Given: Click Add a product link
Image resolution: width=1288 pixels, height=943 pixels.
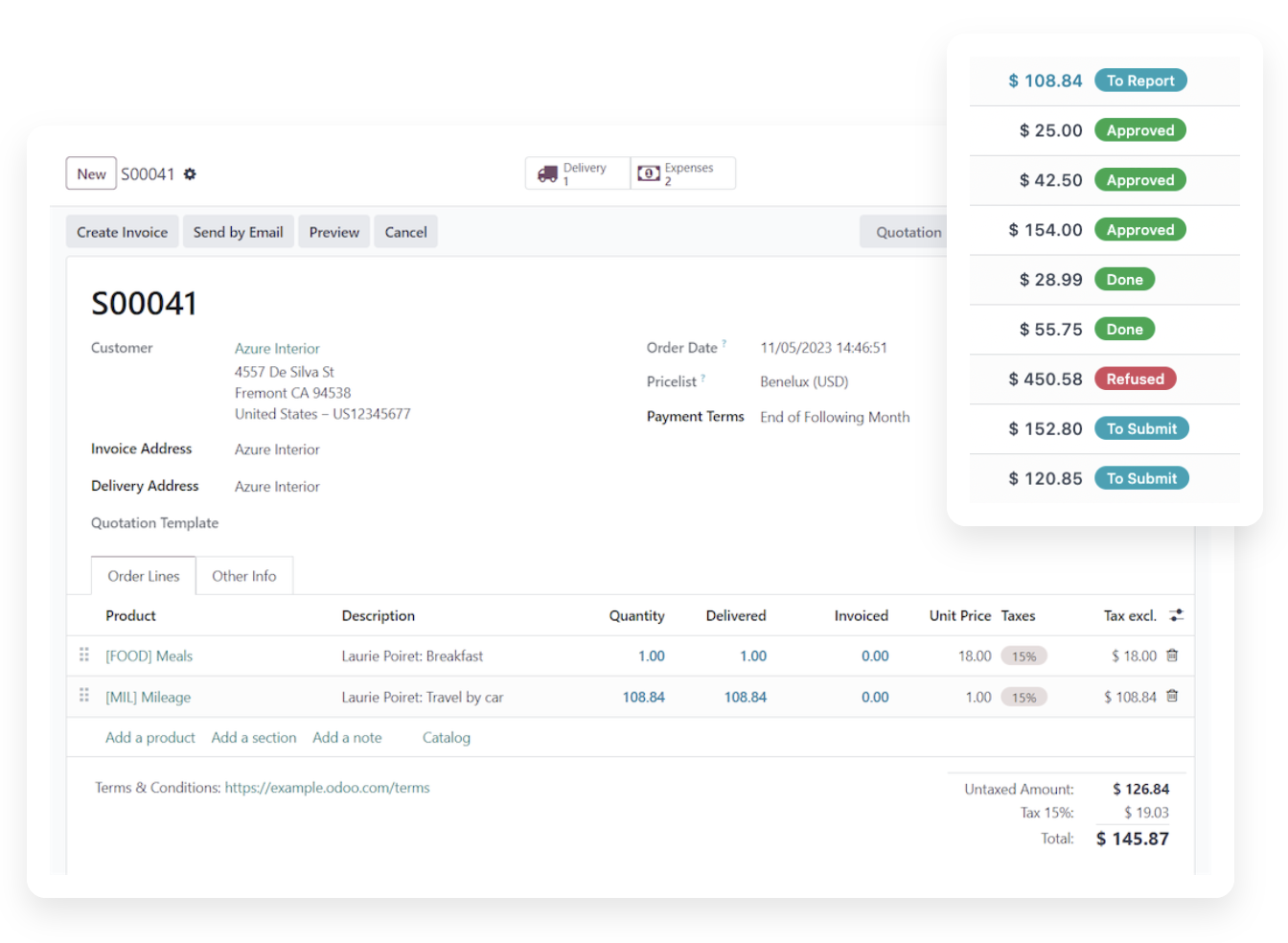Looking at the screenshot, I should tap(150, 738).
